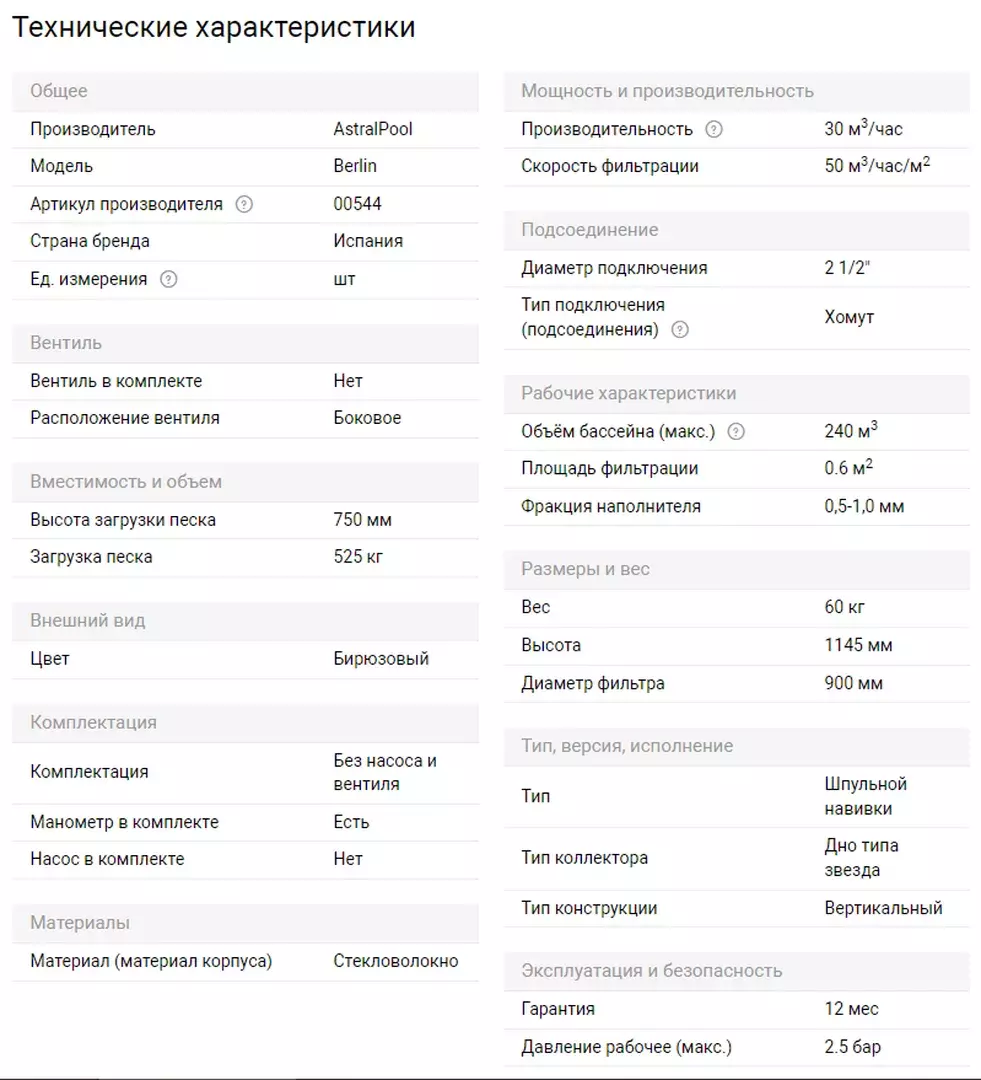The height and width of the screenshot is (1080, 981).
Task: Click the Испания country value
Action: pos(368,241)
